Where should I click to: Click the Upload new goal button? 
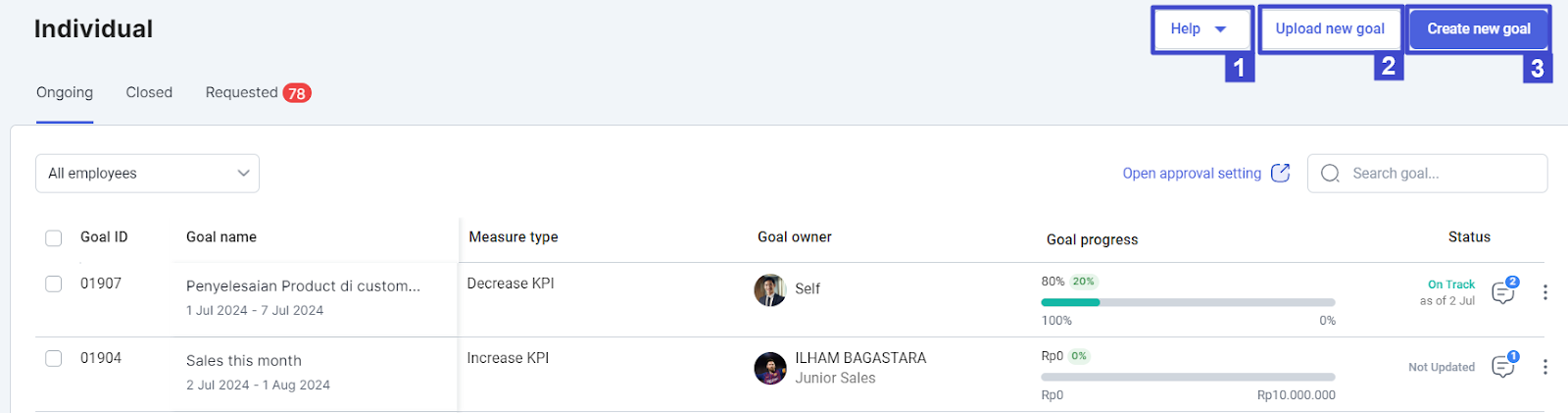coord(1330,29)
